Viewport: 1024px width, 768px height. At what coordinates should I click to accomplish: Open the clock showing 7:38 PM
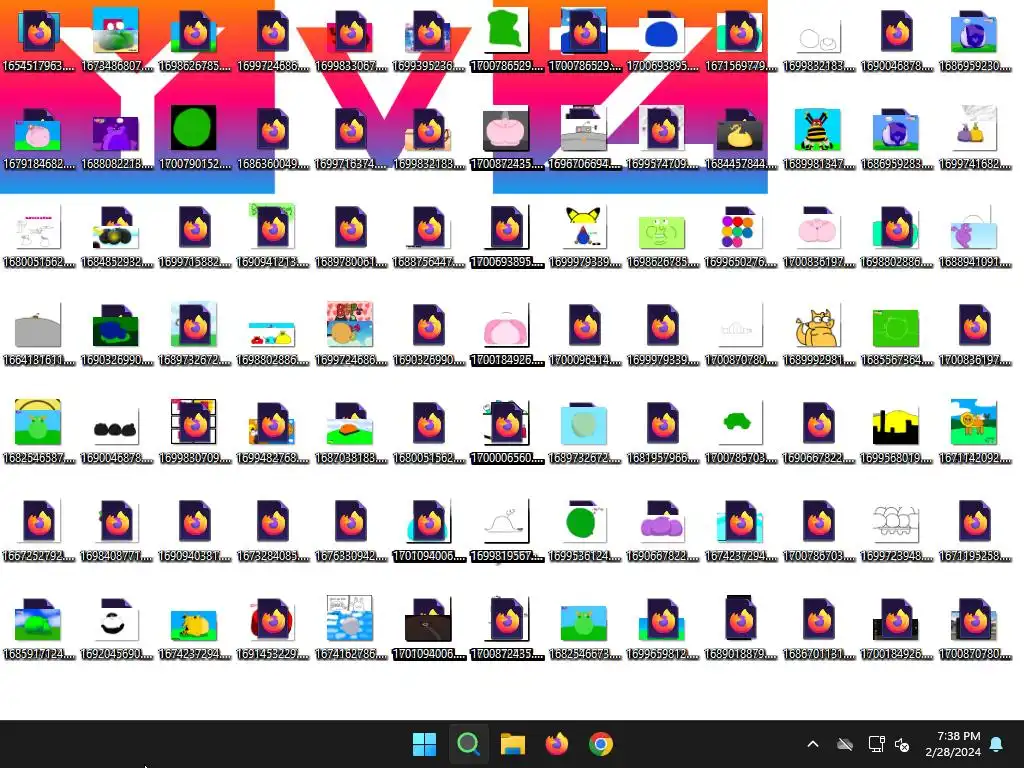[x=953, y=744]
